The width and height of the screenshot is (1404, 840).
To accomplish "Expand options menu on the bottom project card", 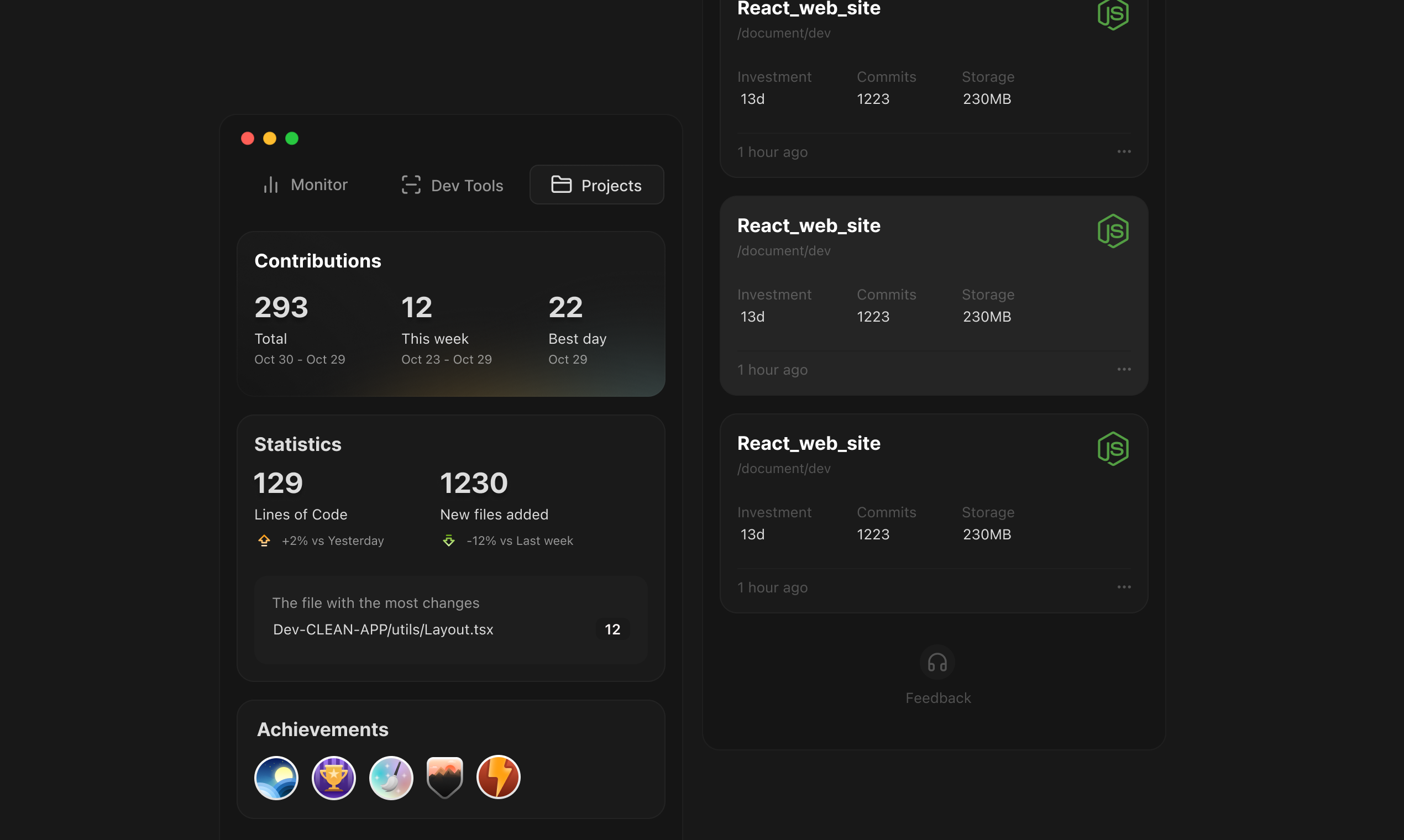I will point(1124,587).
